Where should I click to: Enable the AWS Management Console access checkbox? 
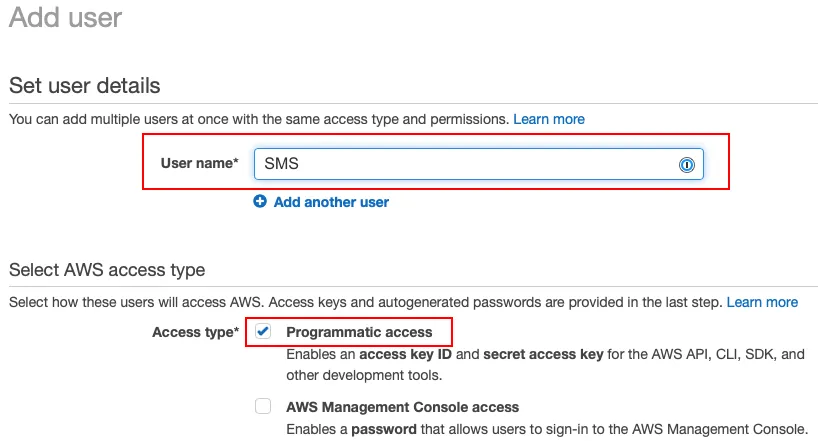point(263,406)
